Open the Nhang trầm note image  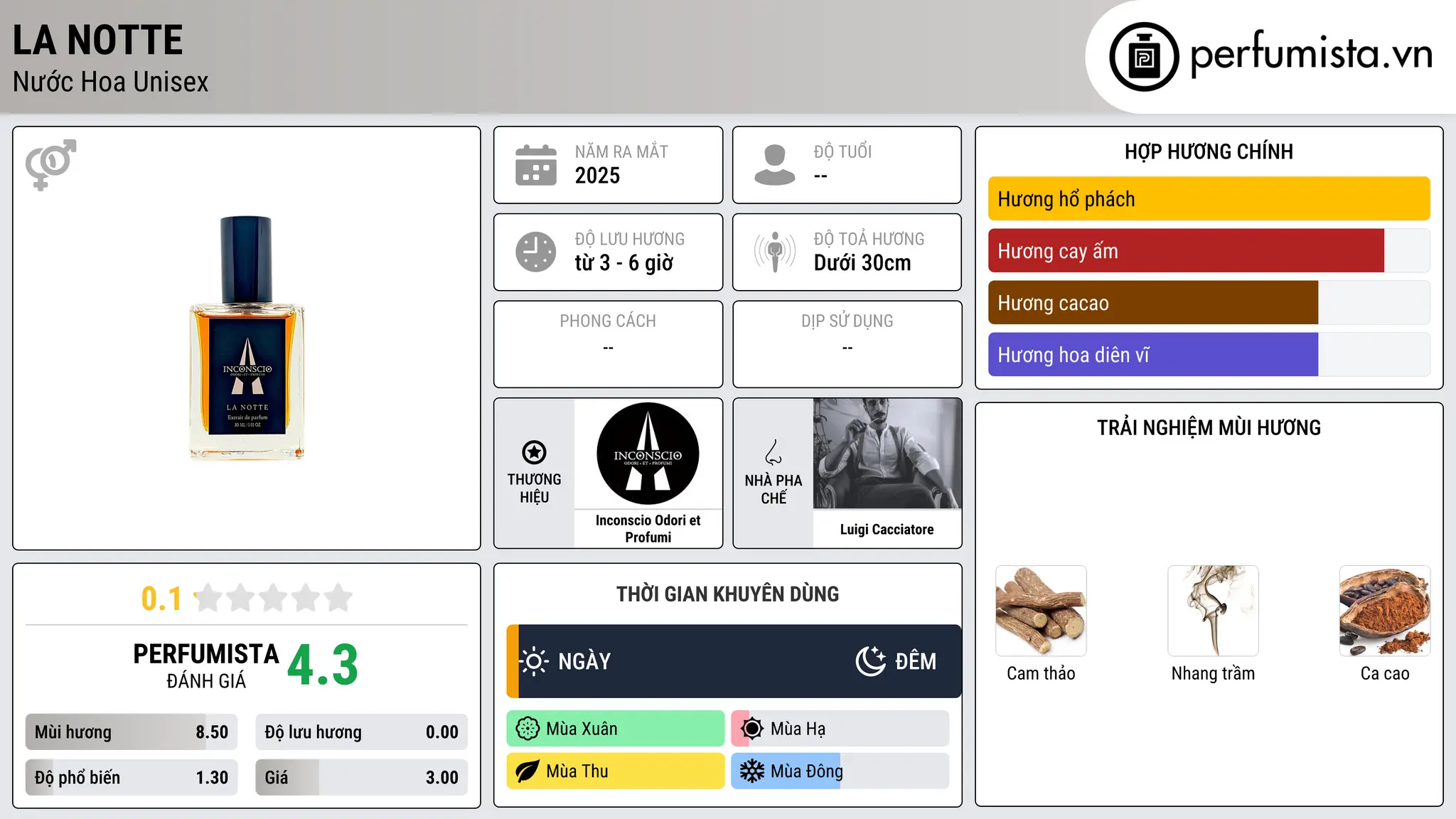[x=1213, y=611]
